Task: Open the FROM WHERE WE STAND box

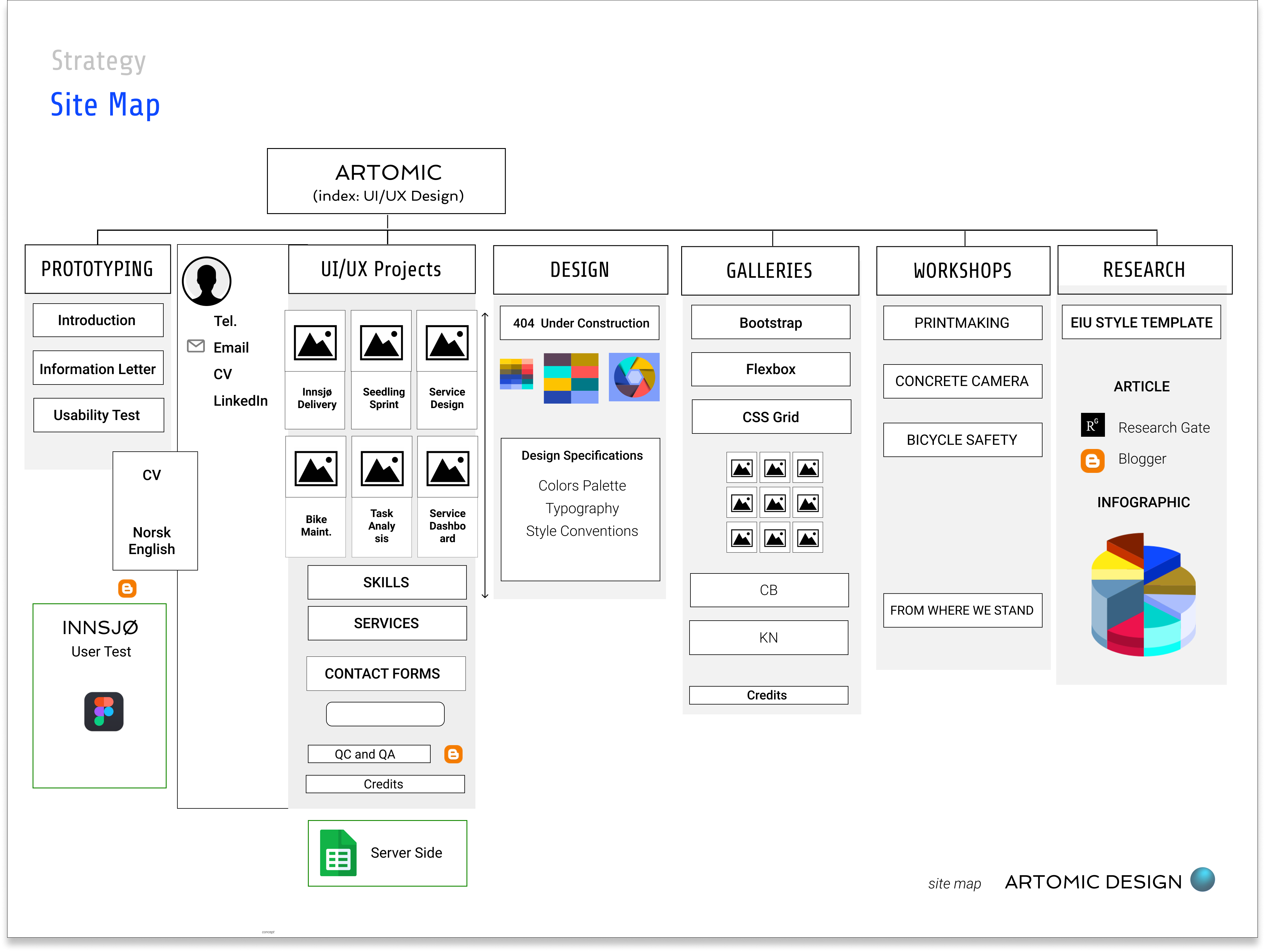Action: point(962,611)
